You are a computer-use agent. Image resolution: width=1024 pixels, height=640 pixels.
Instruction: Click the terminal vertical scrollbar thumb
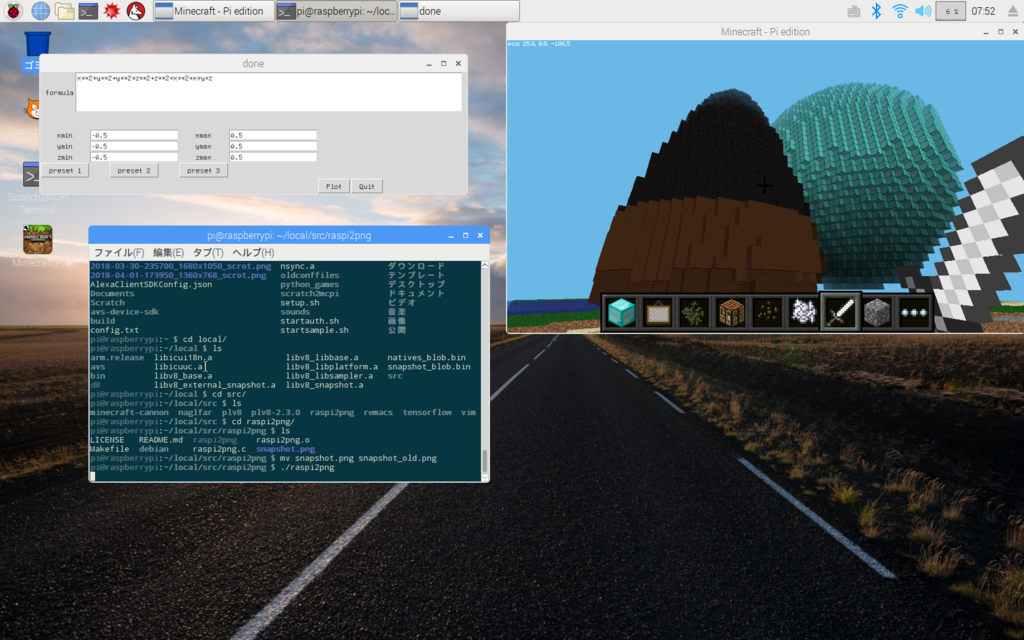[x=485, y=460]
